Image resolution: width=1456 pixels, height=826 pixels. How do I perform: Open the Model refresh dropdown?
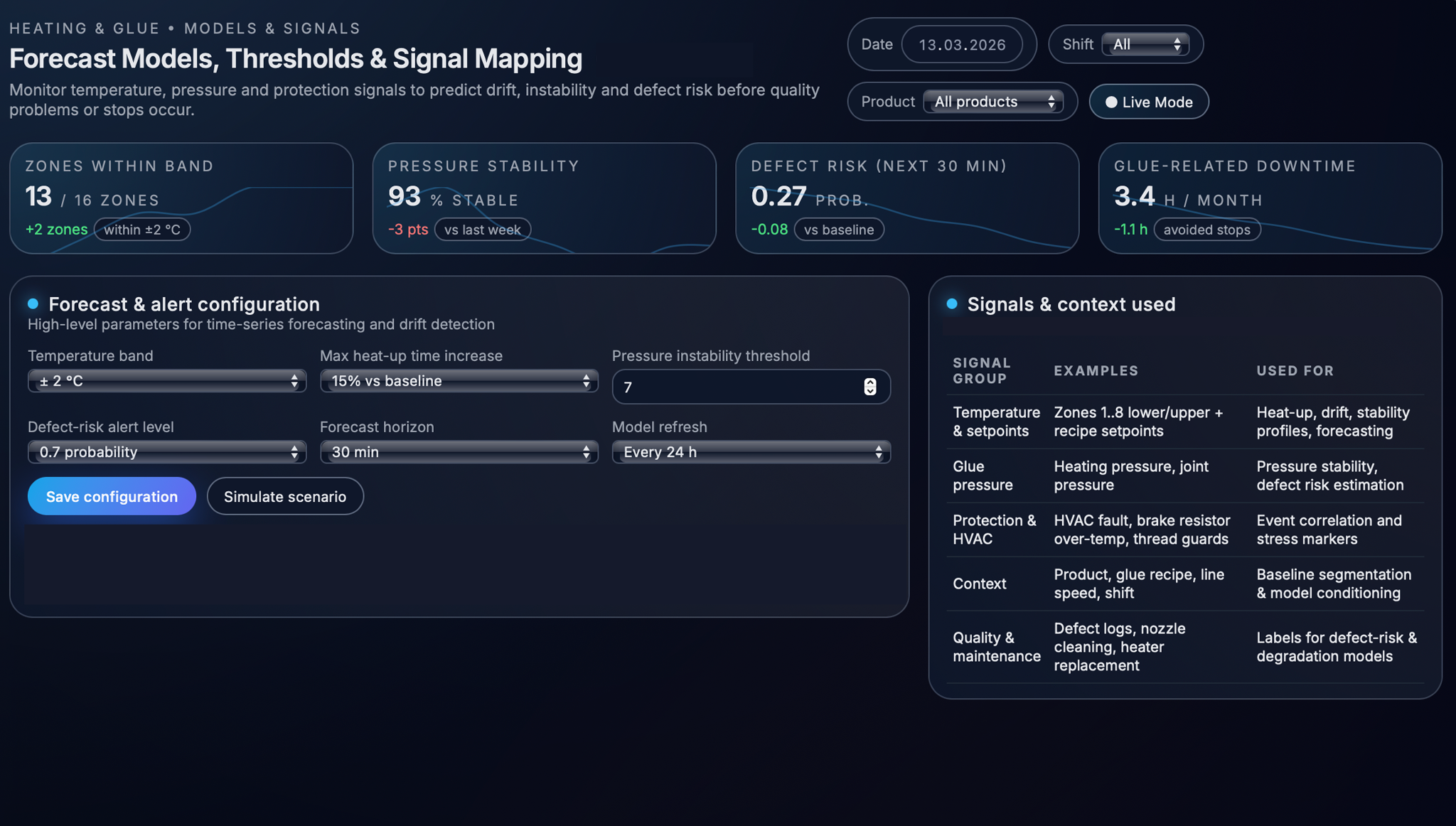coord(751,452)
